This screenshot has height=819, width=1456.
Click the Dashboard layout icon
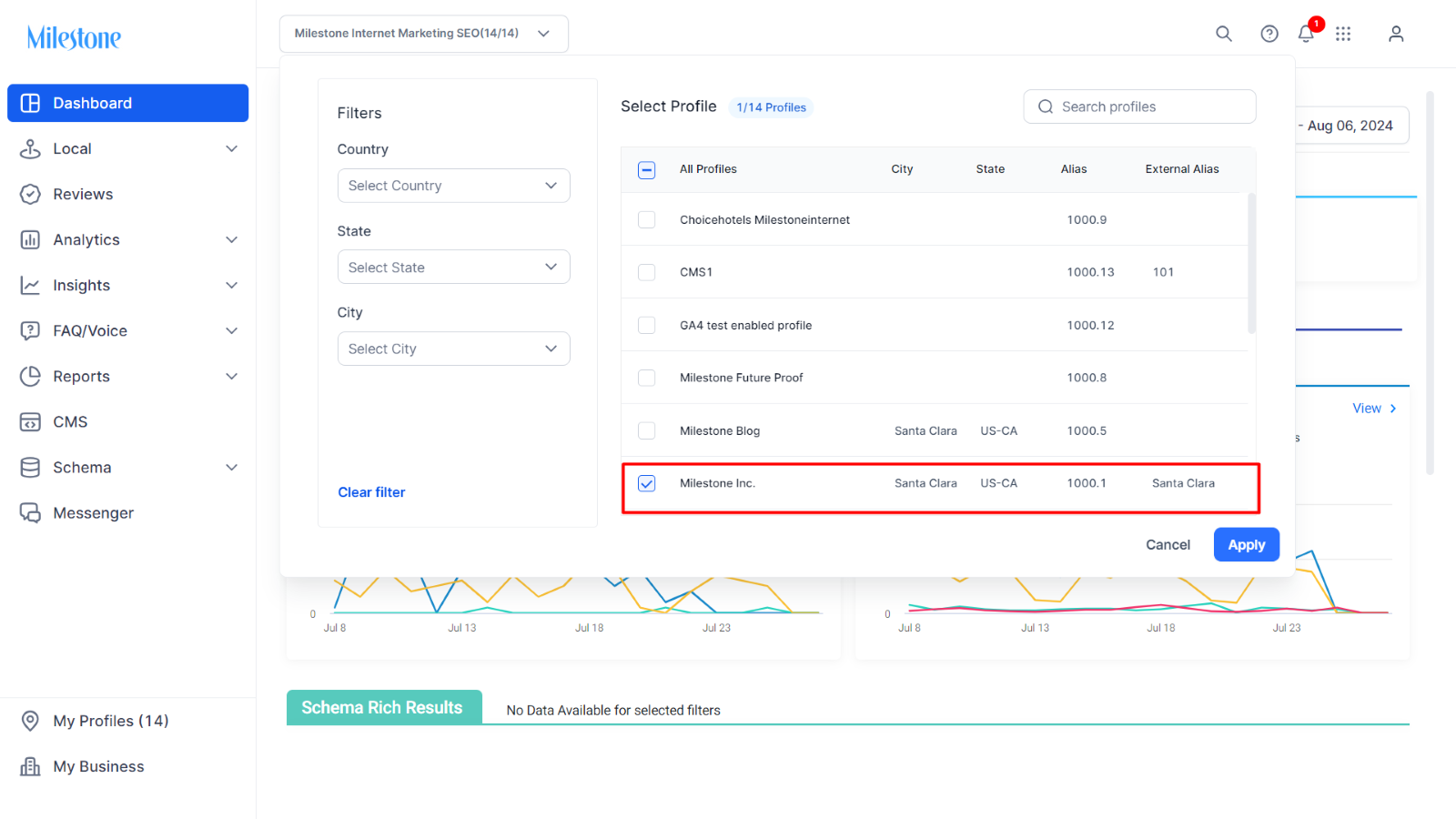(30, 103)
